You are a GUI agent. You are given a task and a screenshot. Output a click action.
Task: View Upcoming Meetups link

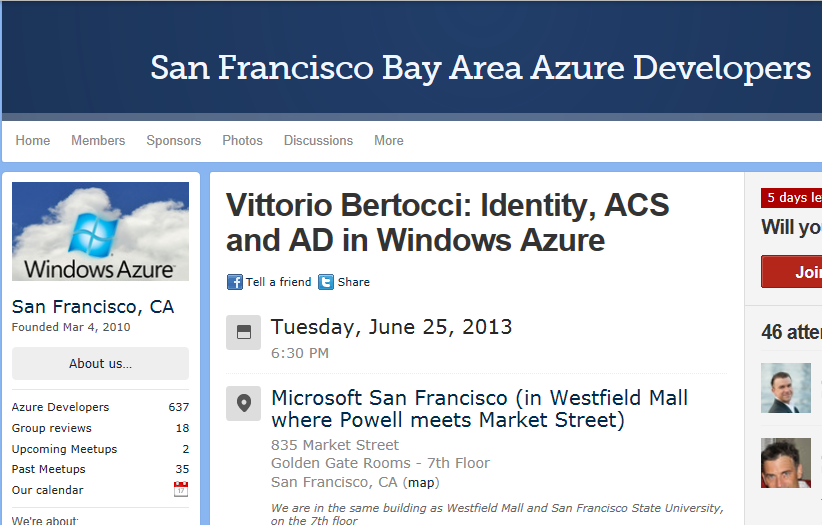(64, 449)
